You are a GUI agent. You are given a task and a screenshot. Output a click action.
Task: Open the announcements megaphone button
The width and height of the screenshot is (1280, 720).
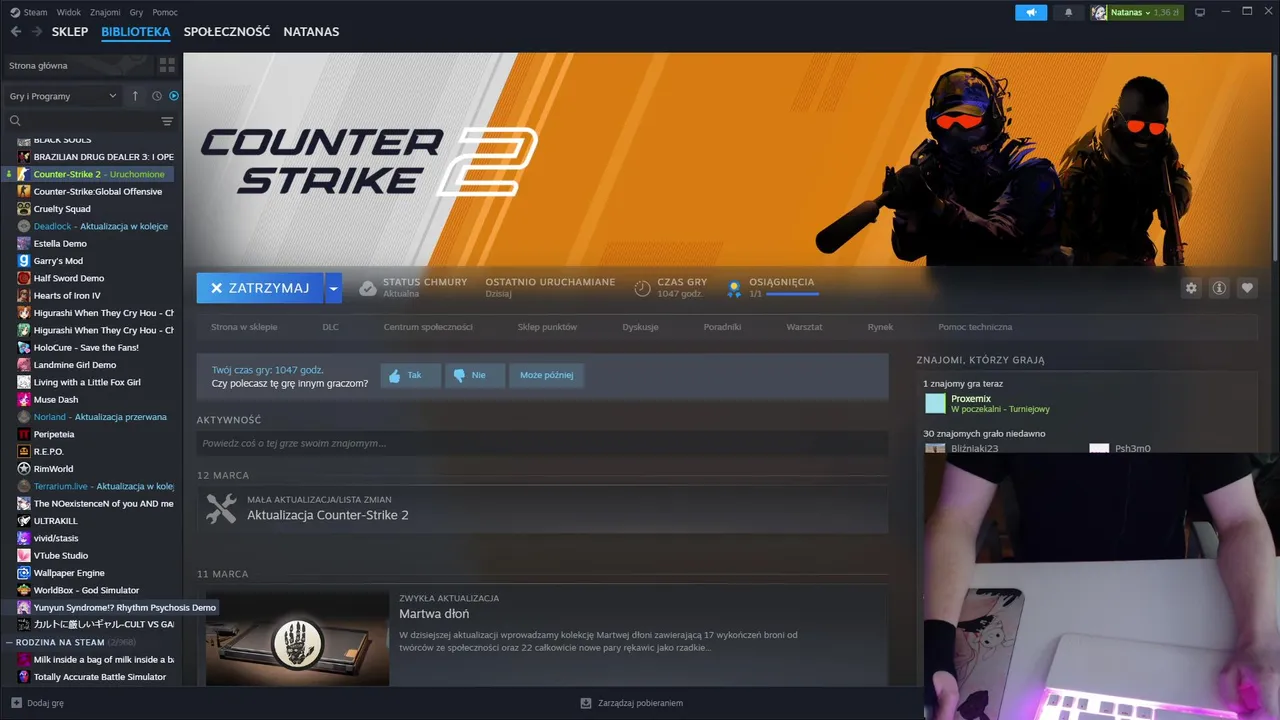coord(1030,12)
